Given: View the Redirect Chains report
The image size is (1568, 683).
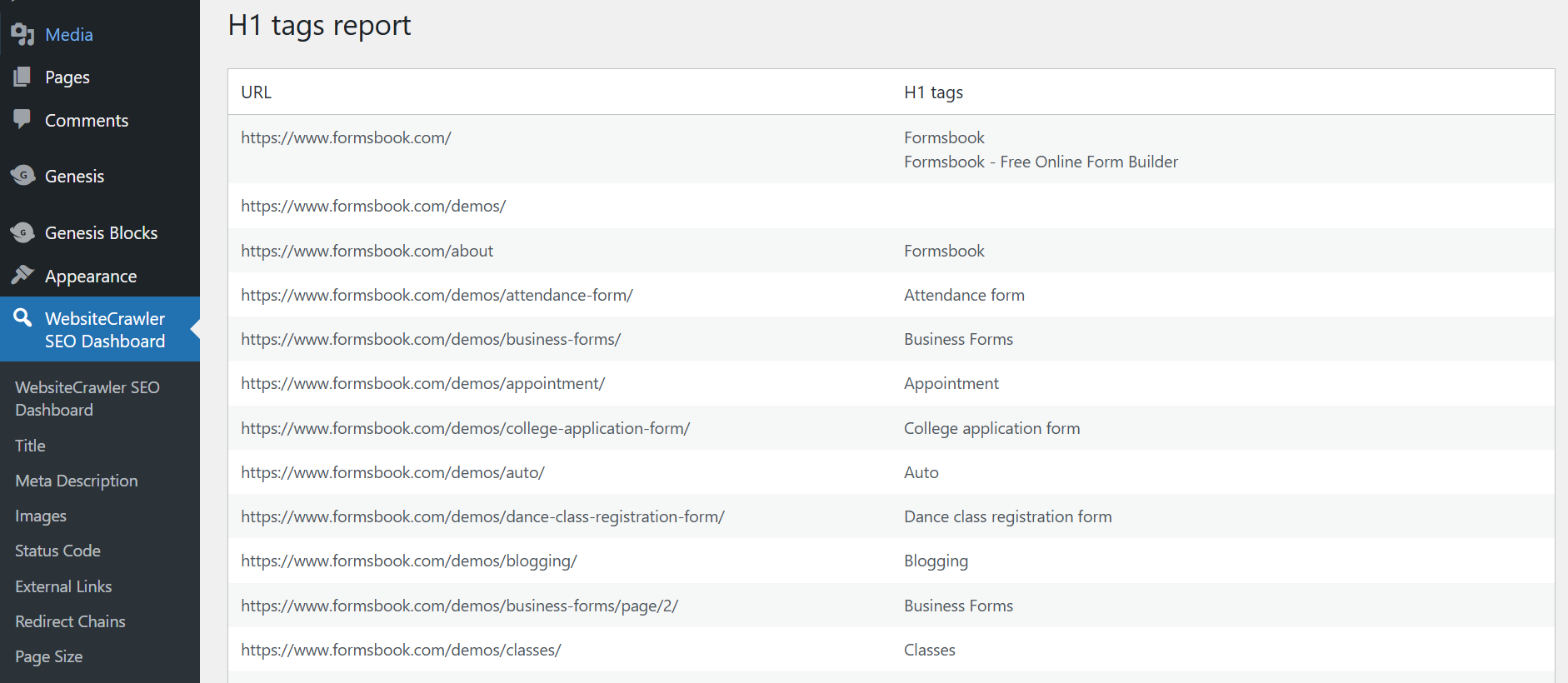Looking at the screenshot, I should [x=70, y=621].
